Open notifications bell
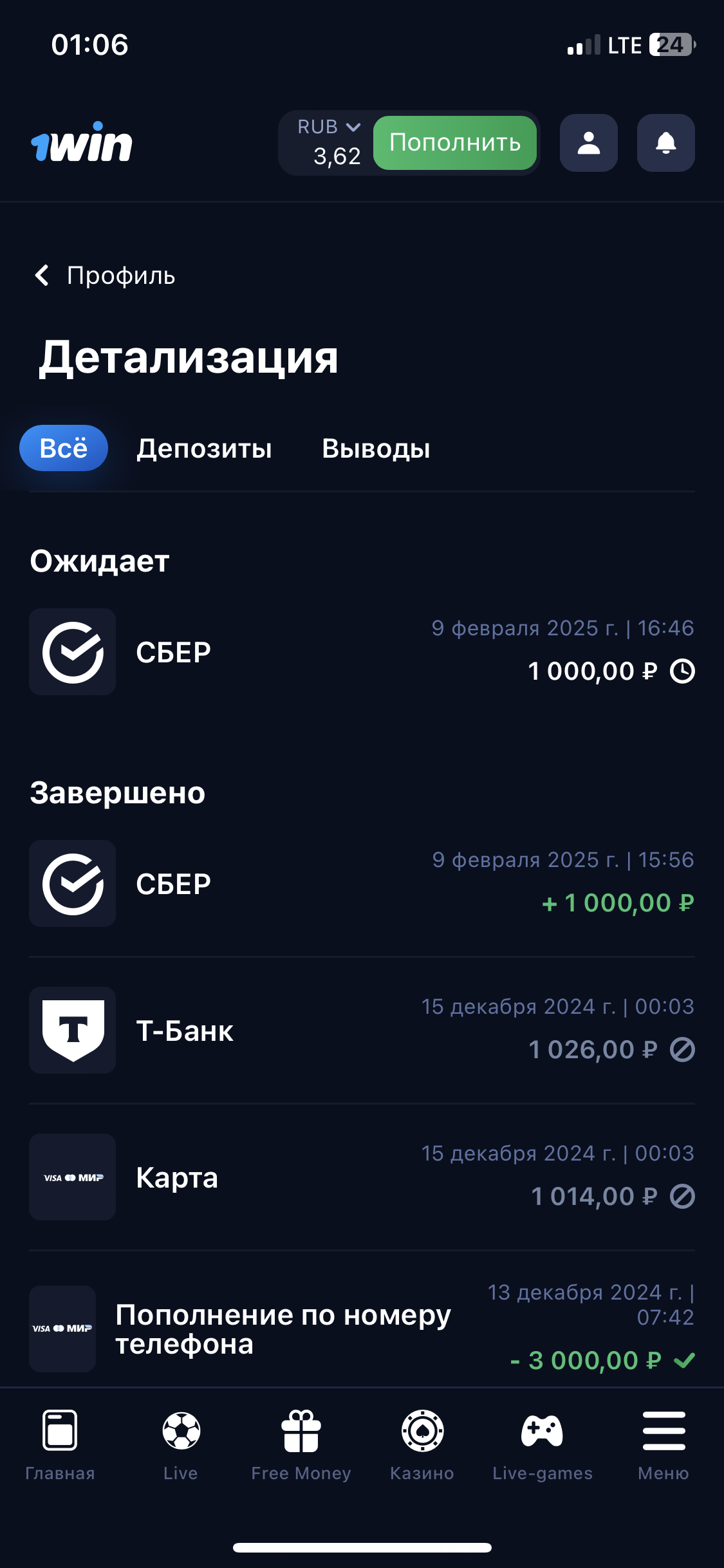Image resolution: width=724 pixels, height=1568 pixels. 665,143
